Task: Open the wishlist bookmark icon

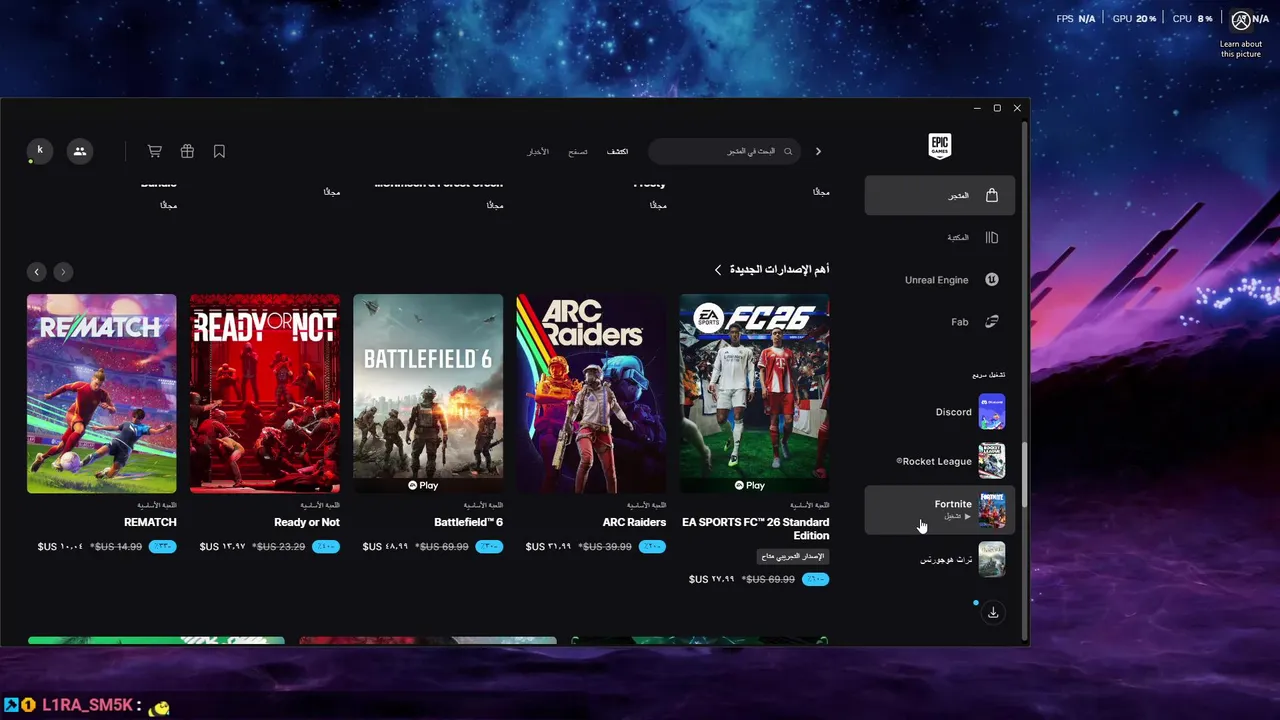Action: [x=219, y=151]
